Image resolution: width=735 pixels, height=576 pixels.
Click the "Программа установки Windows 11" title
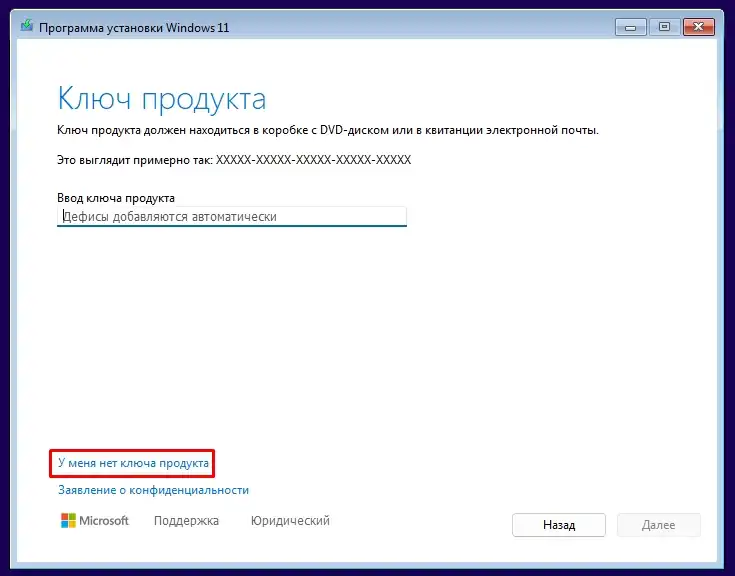pyautogui.click(x=134, y=28)
